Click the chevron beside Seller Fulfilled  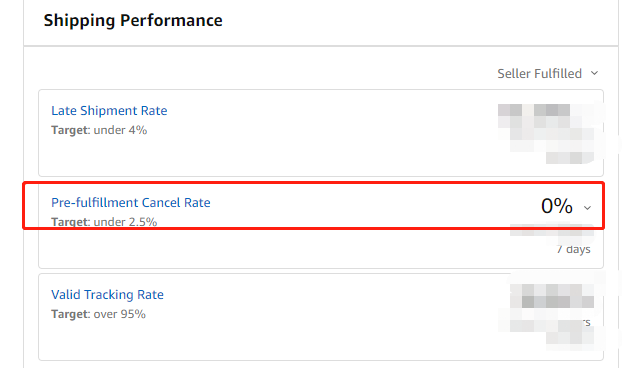[594, 73]
